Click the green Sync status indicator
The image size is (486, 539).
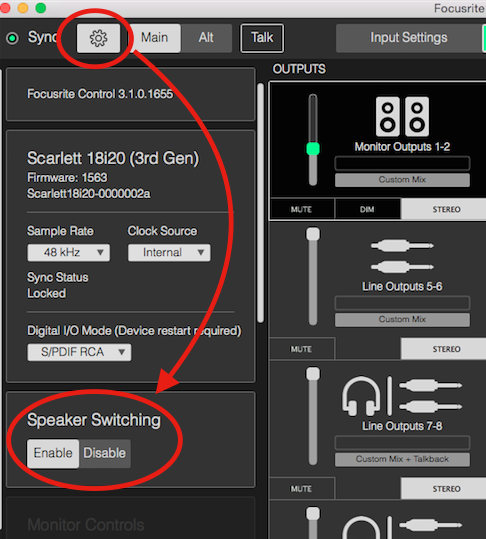pos(12,38)
